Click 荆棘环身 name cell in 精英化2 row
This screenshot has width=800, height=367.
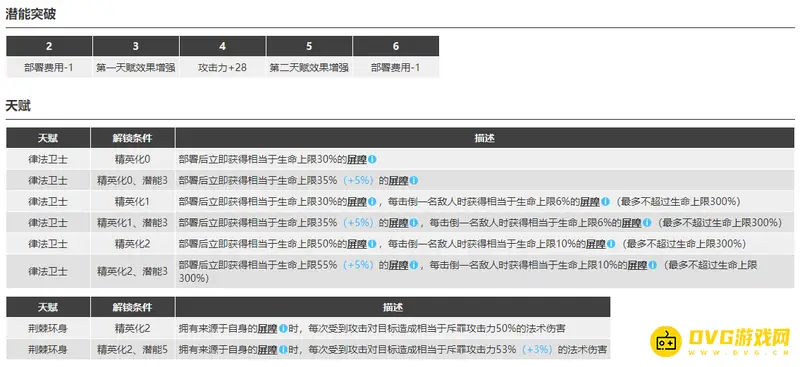click(48, 329)
